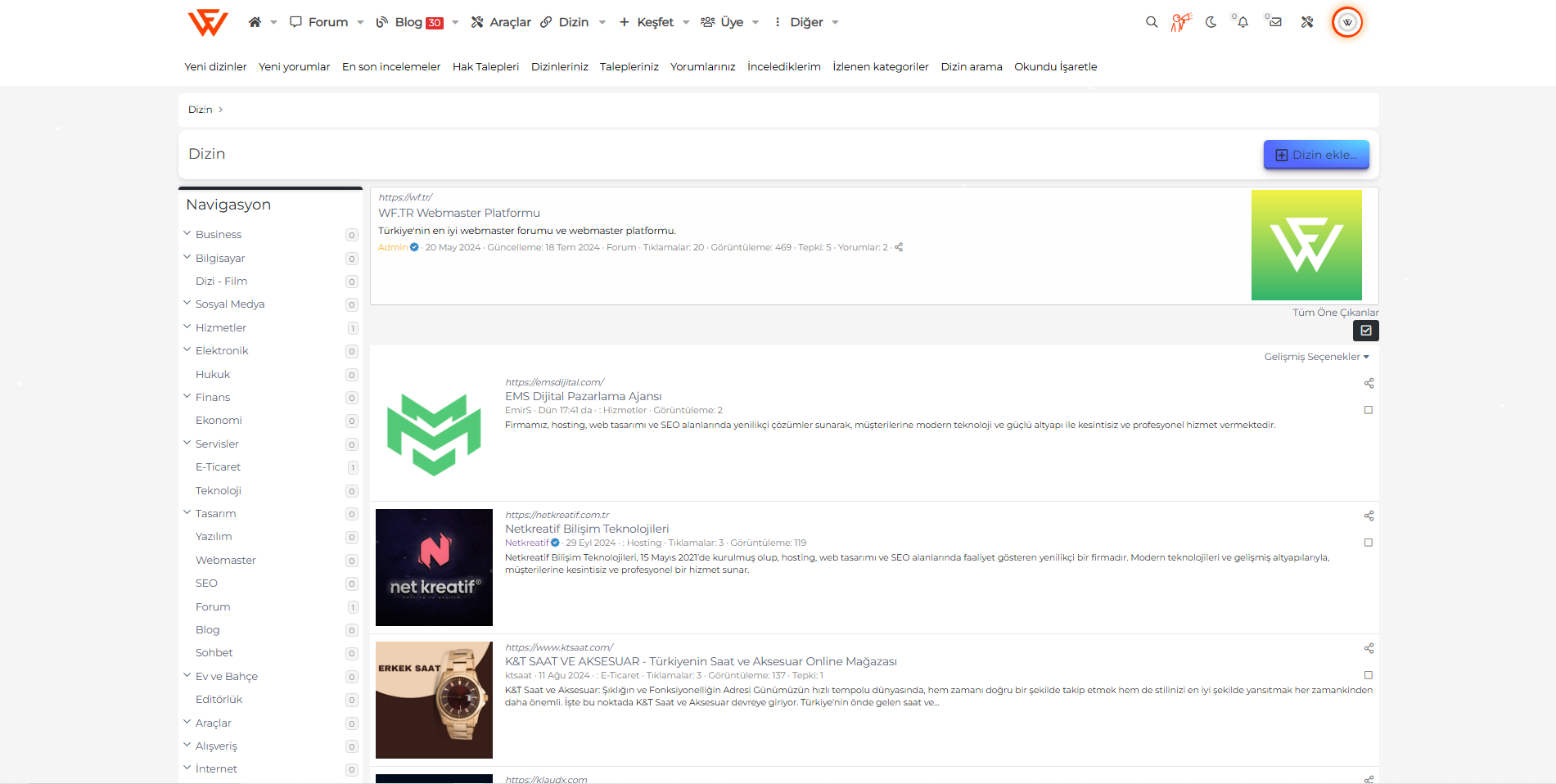Open the Dizi - Film category
The image size is (1556, 784).
point(221,281)
